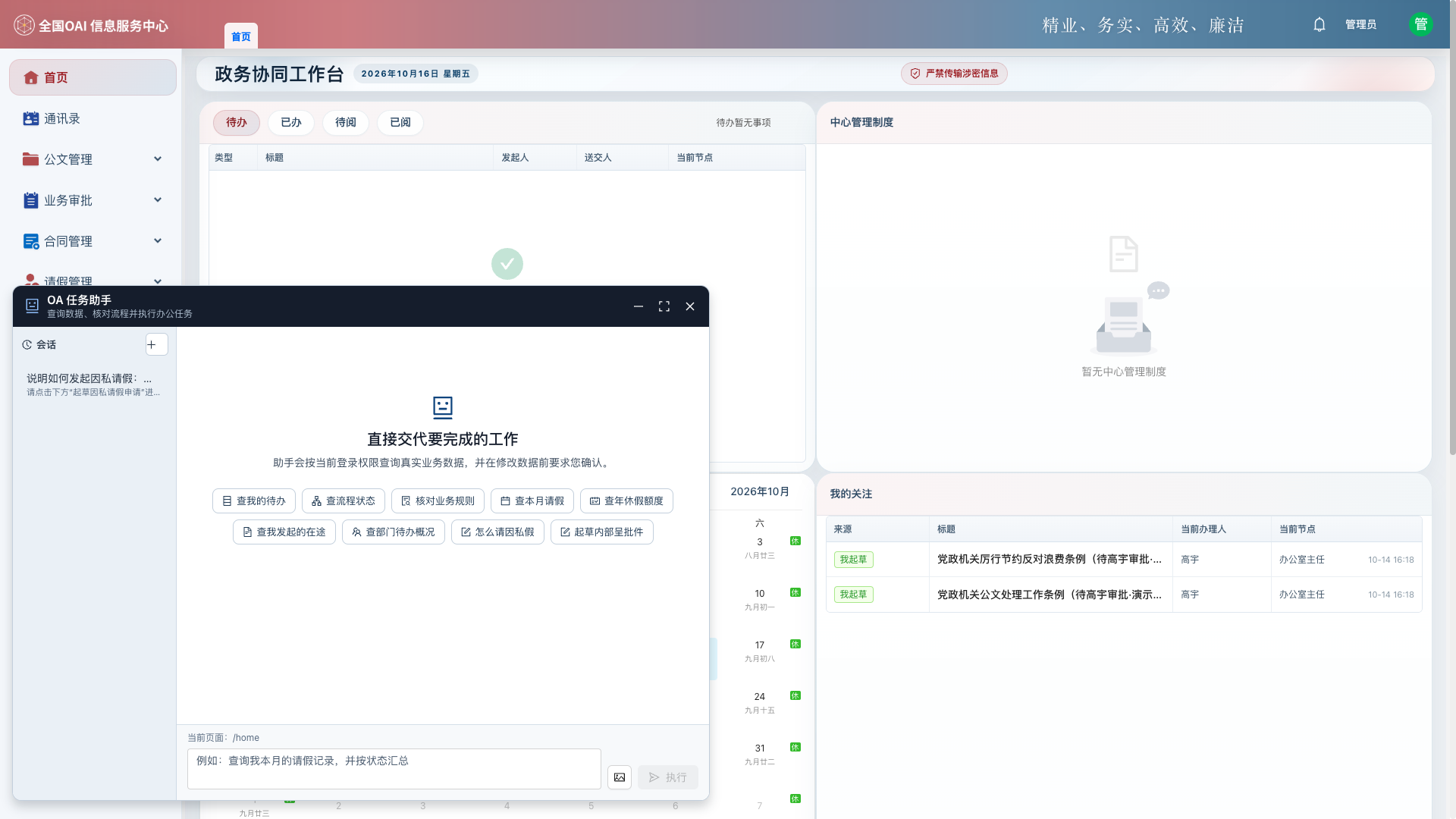This screenshot has width=1456, height=819.
Task: Click the 合同管理 contract icon
Action: pos(31,241)
